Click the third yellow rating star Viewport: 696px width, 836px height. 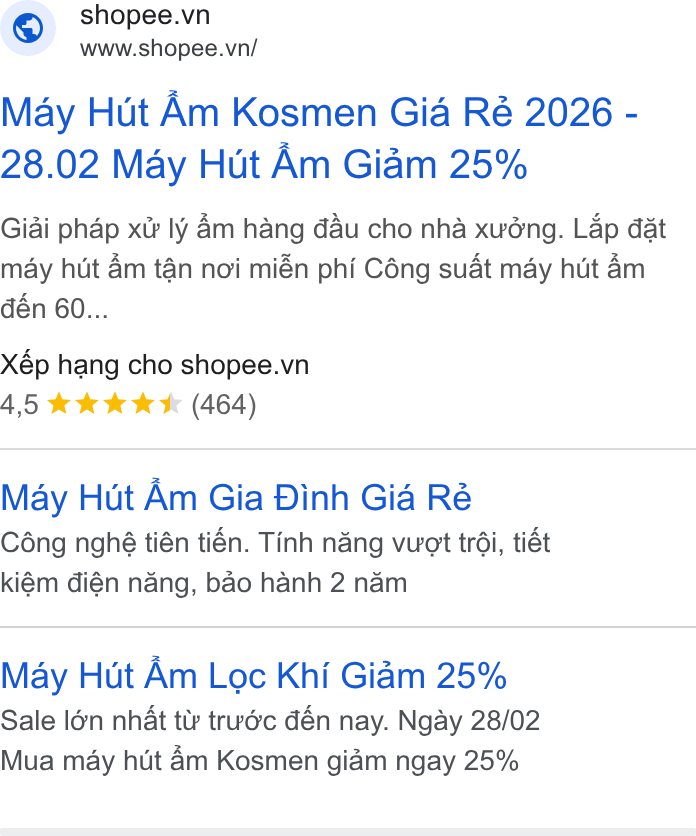coord(115,404)
